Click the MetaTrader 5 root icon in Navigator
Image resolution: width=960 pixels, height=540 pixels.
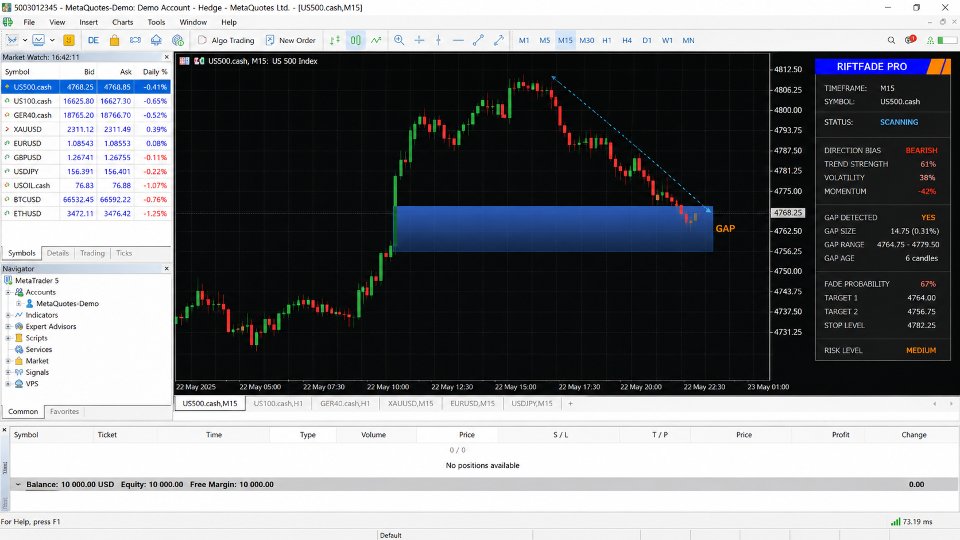(8, 280)
